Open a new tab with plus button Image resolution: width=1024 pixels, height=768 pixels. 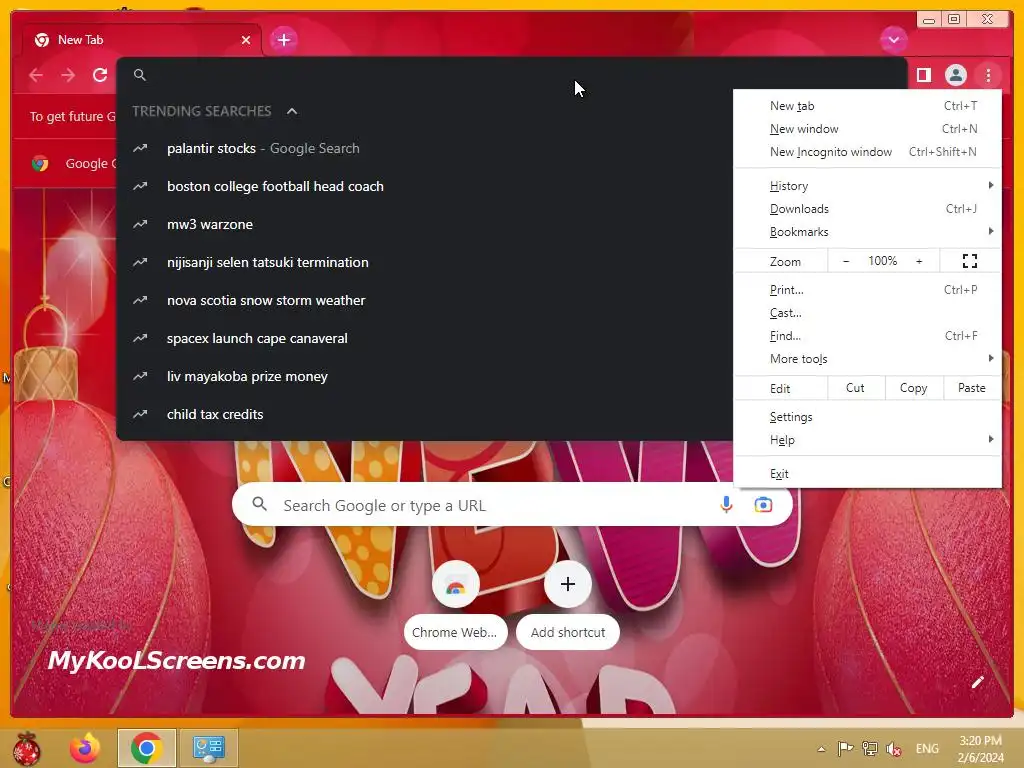click(283, 40)
